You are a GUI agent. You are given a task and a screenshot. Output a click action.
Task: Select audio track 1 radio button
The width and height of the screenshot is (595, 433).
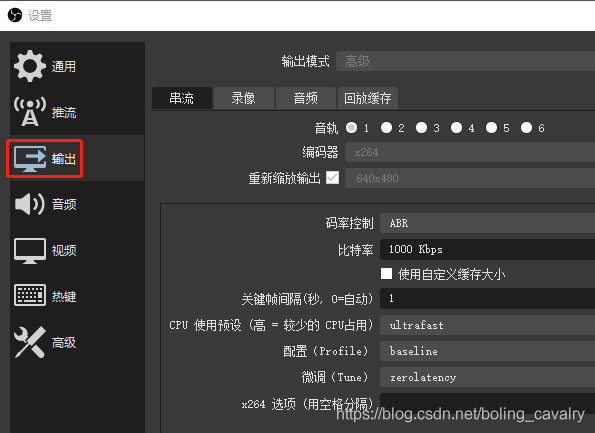tap(351, 128)
